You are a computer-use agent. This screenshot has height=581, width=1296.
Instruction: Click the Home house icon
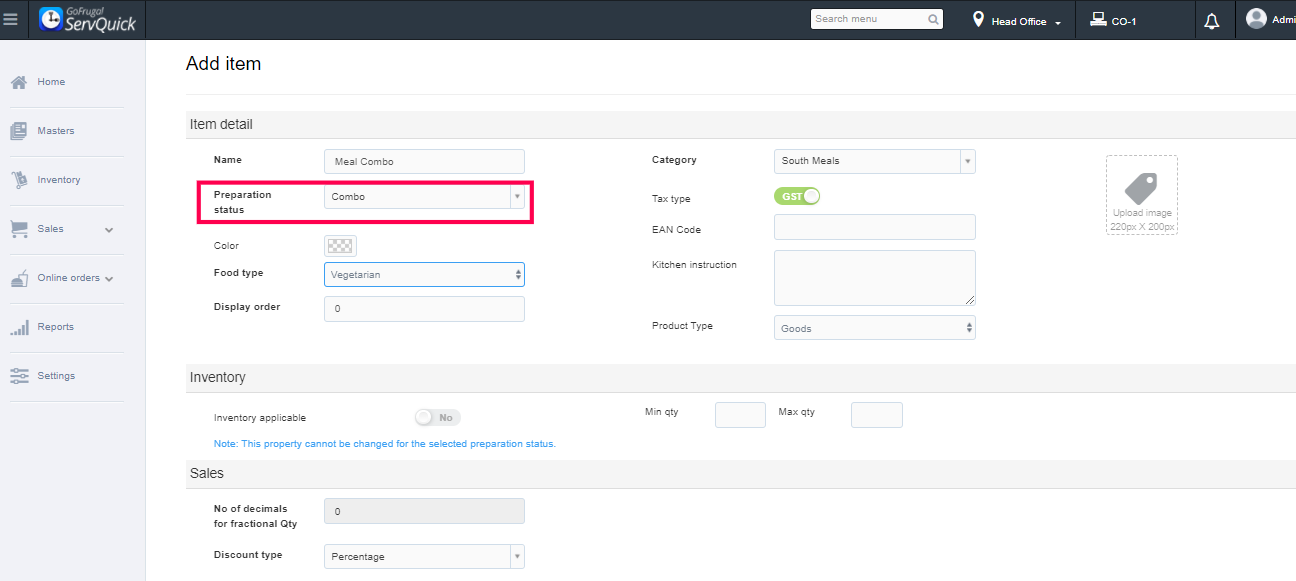click(x=19, y=82)
